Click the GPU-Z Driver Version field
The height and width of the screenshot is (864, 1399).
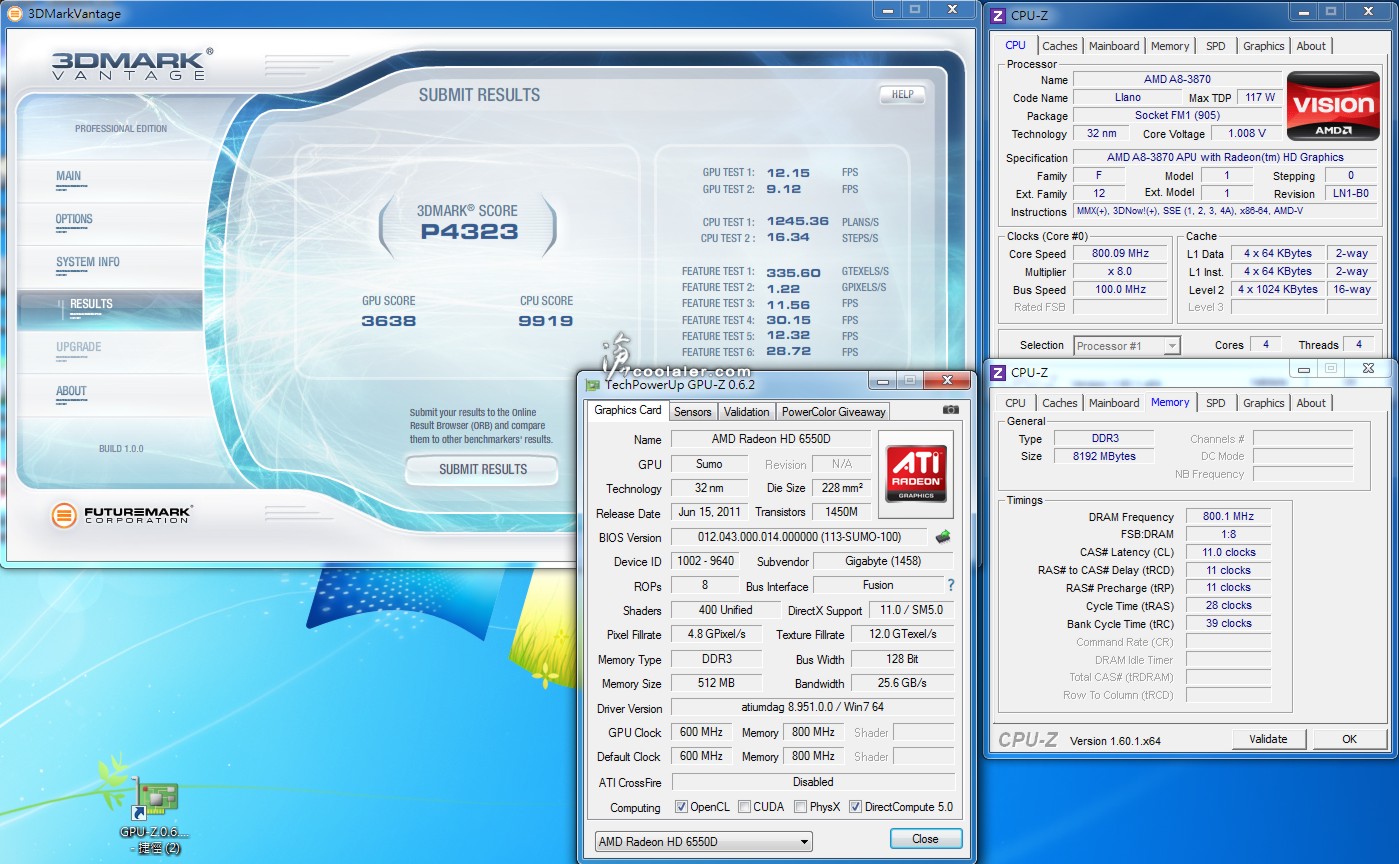click(x=812, y=708)
